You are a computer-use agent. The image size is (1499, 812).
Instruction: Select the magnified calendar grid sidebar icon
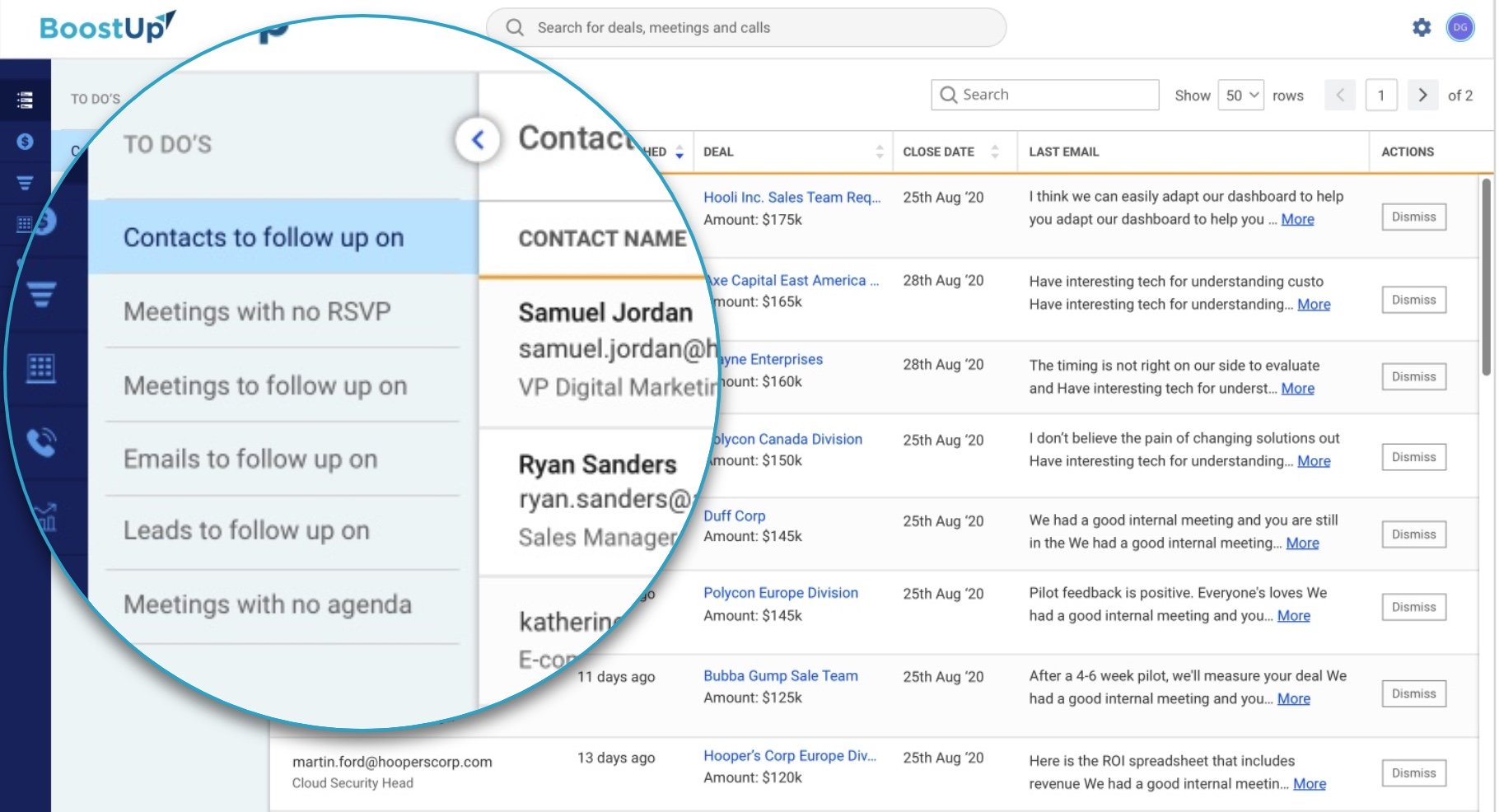40,368
